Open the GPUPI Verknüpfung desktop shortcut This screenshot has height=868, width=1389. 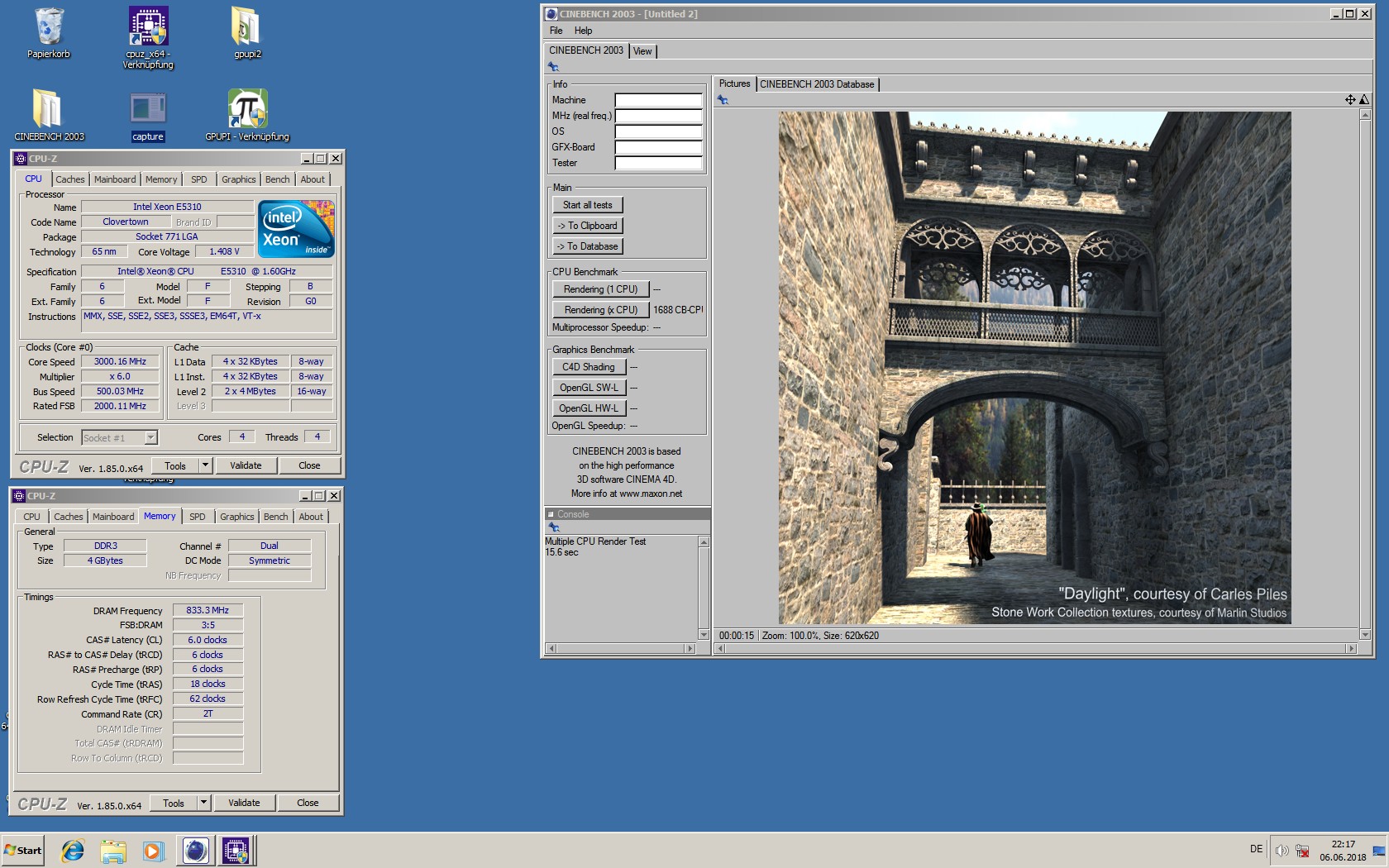click(x=247, y=115)
